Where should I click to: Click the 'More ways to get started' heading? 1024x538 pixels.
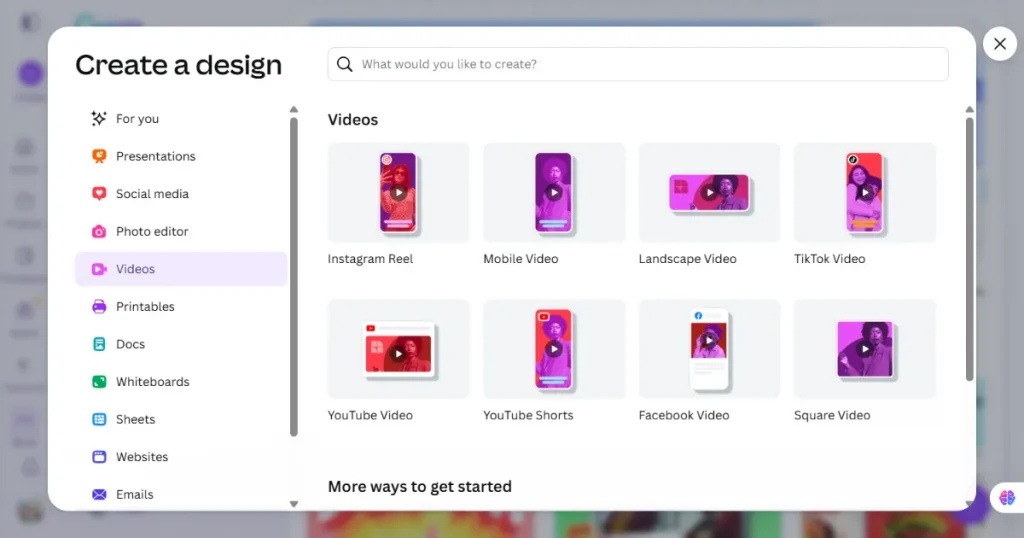click(420, 486)
